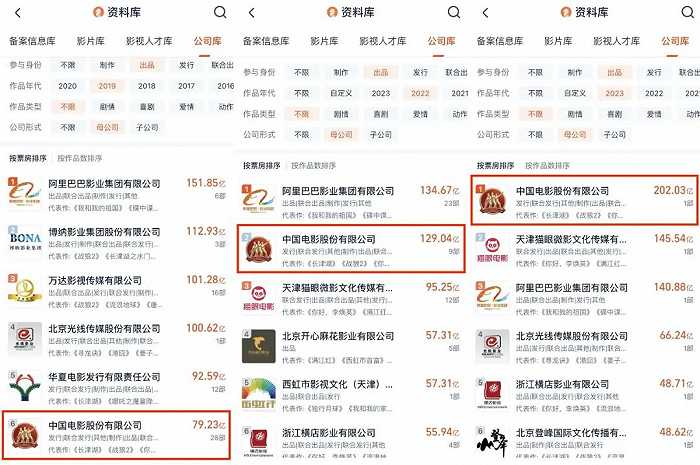Open 备案信息库 tab on the screen with 2022 selected
Screen dimensions: 700x465
(x=266, y=42)
